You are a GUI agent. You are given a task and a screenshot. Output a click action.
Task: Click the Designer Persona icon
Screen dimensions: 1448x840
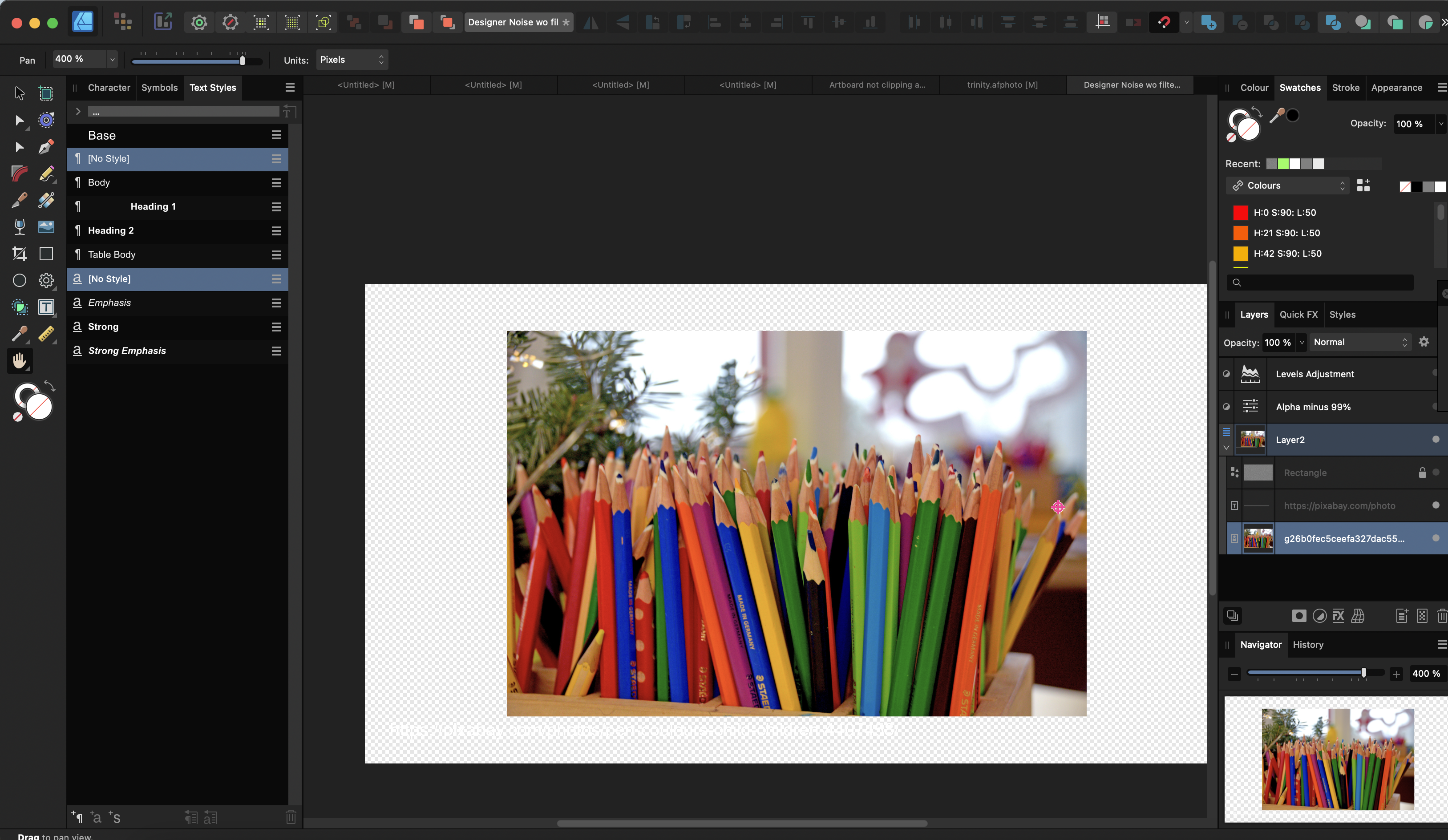click(x=83, y=22)
